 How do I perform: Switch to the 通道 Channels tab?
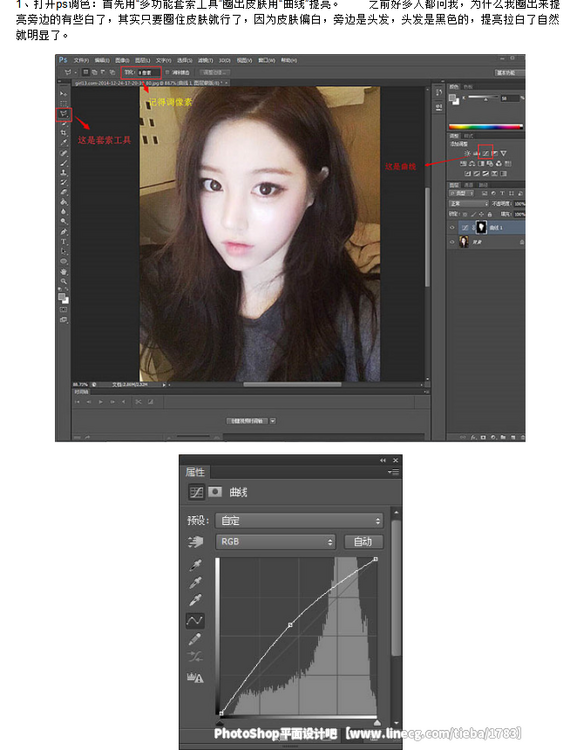click(x=468, y=185)
